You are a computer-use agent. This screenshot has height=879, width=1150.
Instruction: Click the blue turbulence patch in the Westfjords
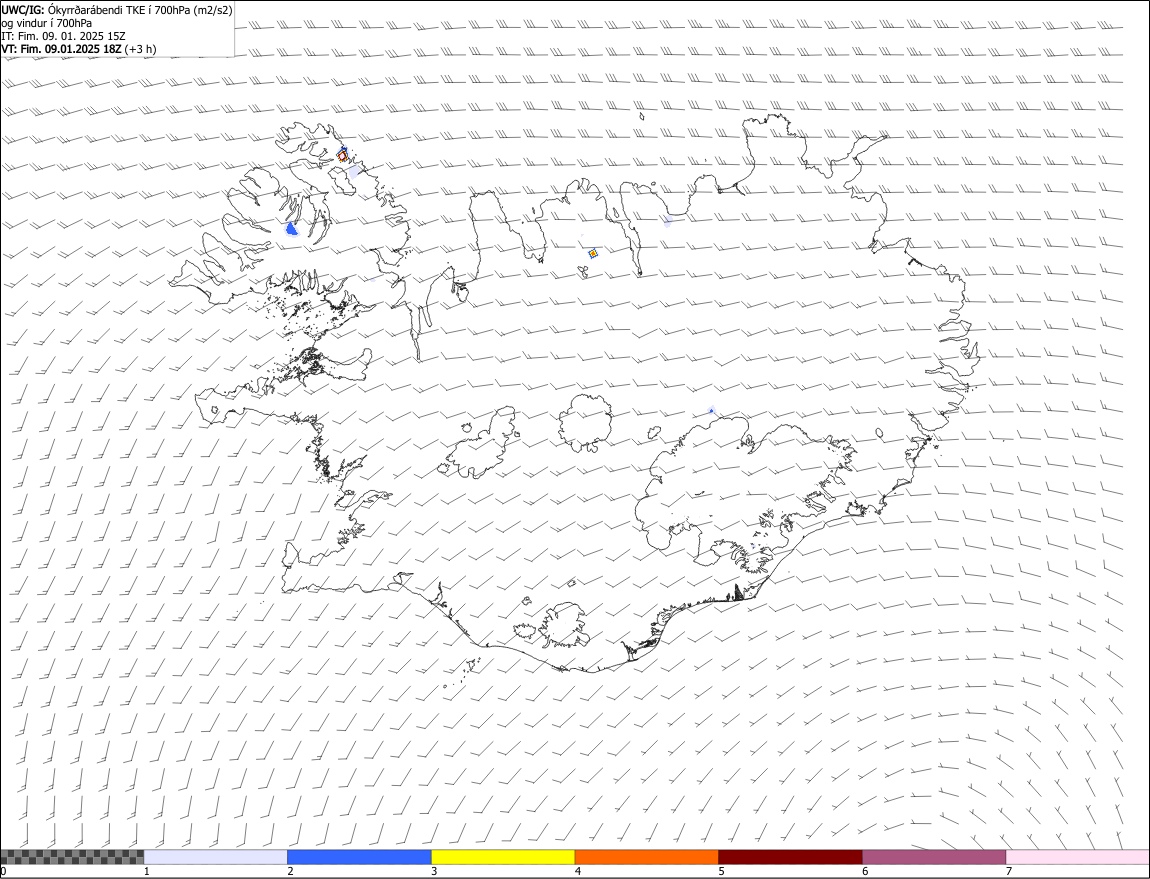292,230
